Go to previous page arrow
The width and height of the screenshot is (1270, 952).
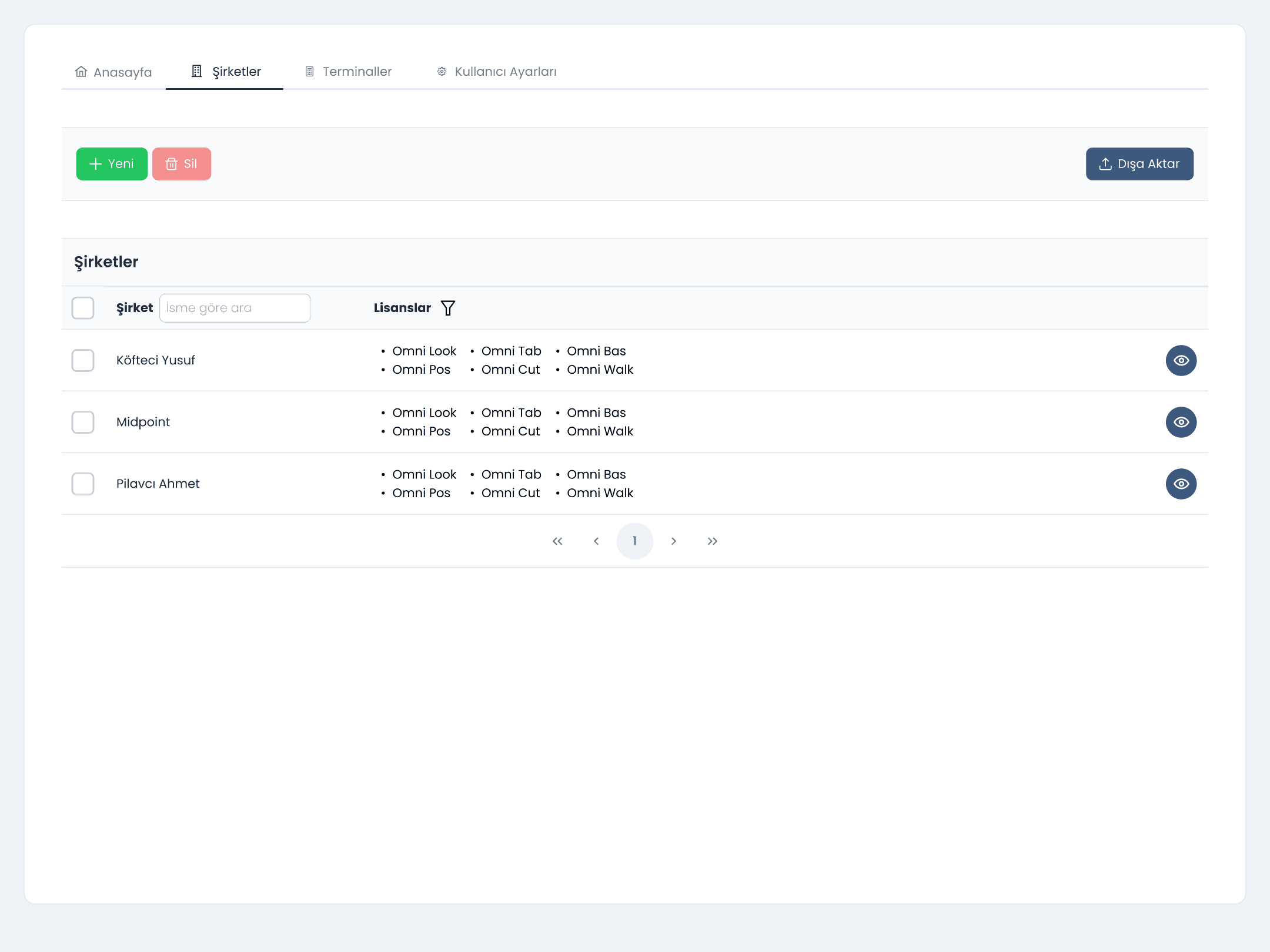click(x=596, y=541)
